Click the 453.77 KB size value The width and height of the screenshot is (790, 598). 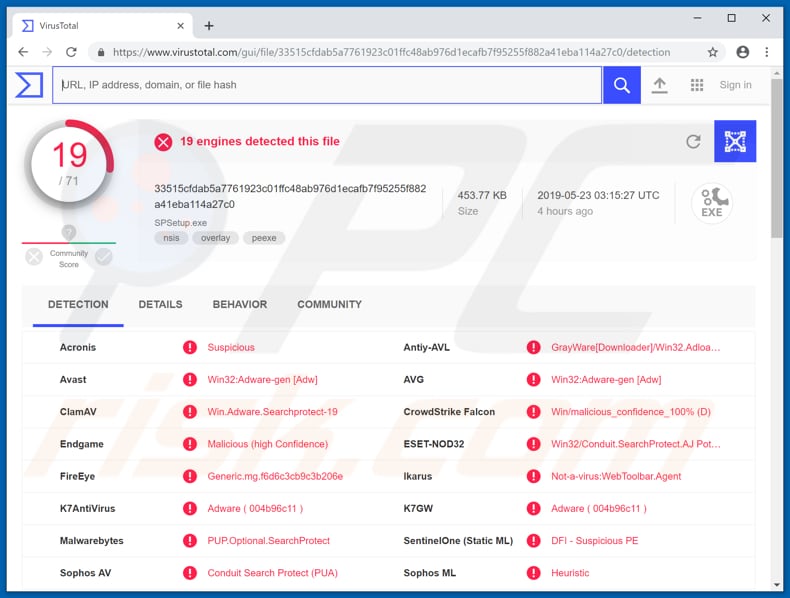(x=482, y=195)
